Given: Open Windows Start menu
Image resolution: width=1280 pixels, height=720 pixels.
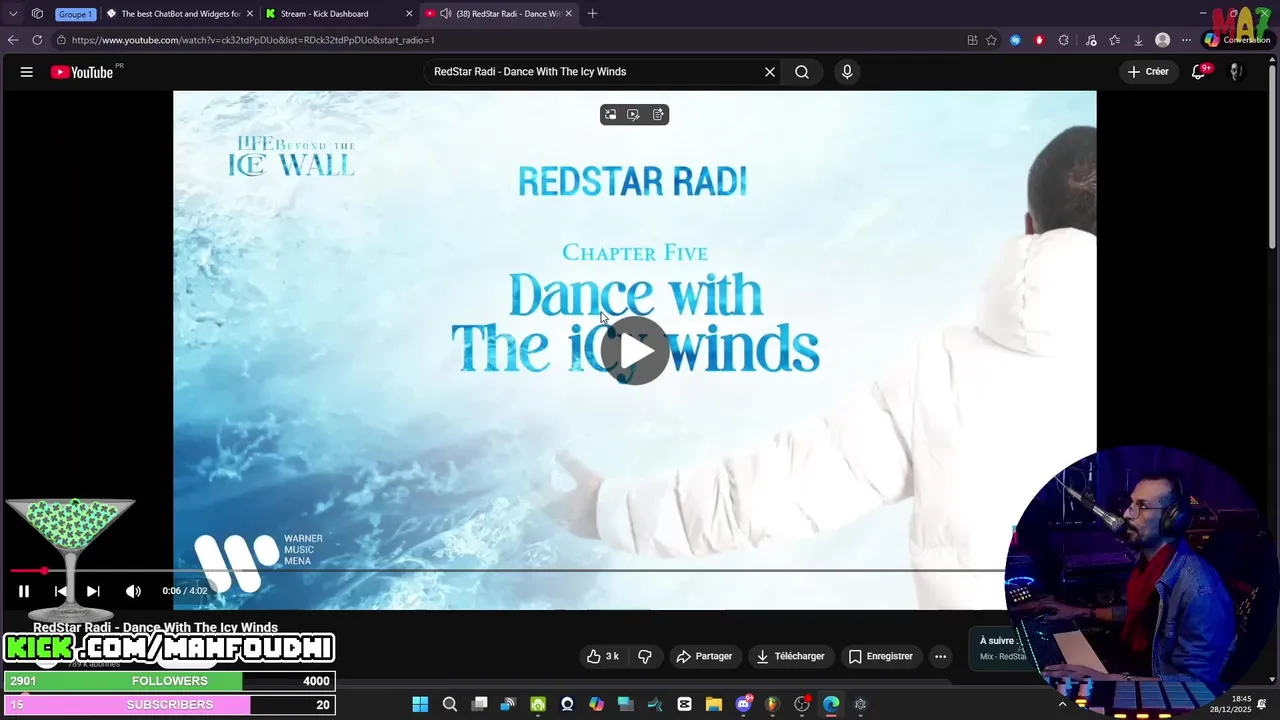Looking at the screenshot, I should 420,704.
